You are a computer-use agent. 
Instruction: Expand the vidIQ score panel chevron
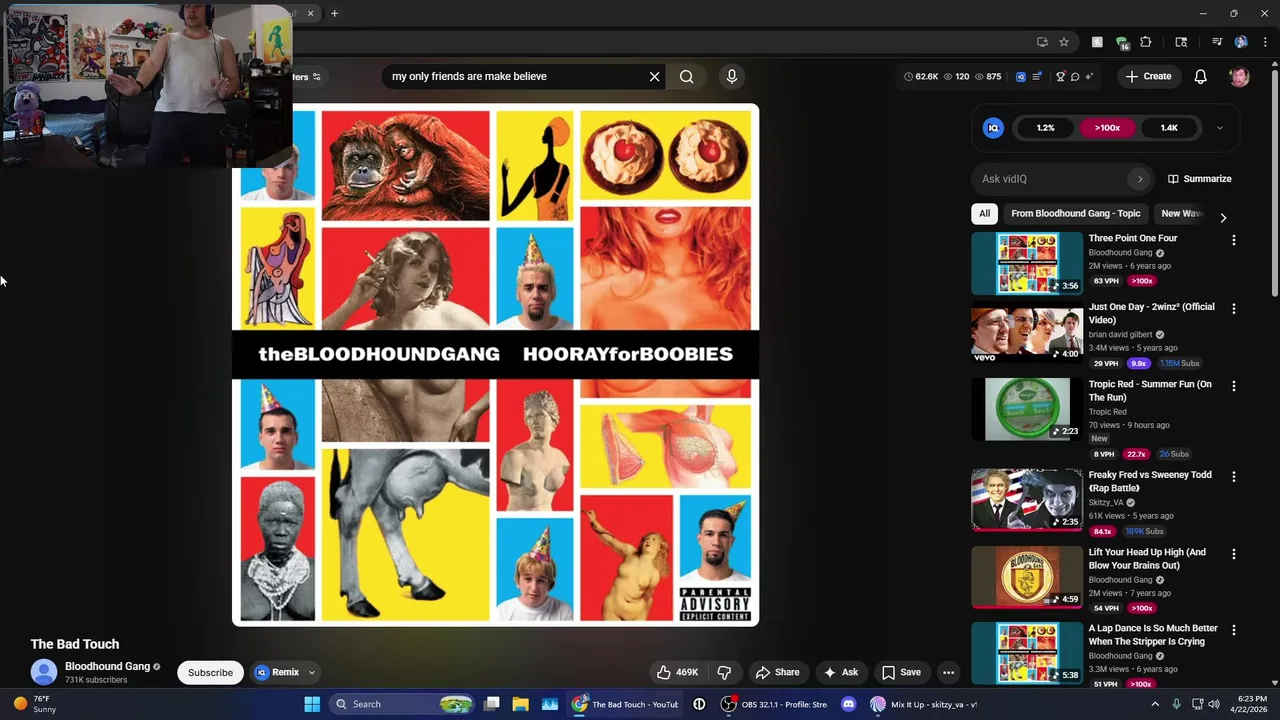point(1219,128)
